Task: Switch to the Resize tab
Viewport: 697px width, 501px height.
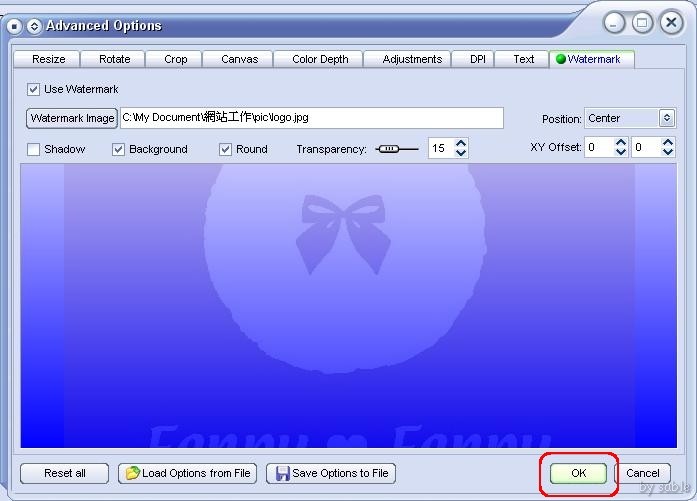Action: point(48,59)
